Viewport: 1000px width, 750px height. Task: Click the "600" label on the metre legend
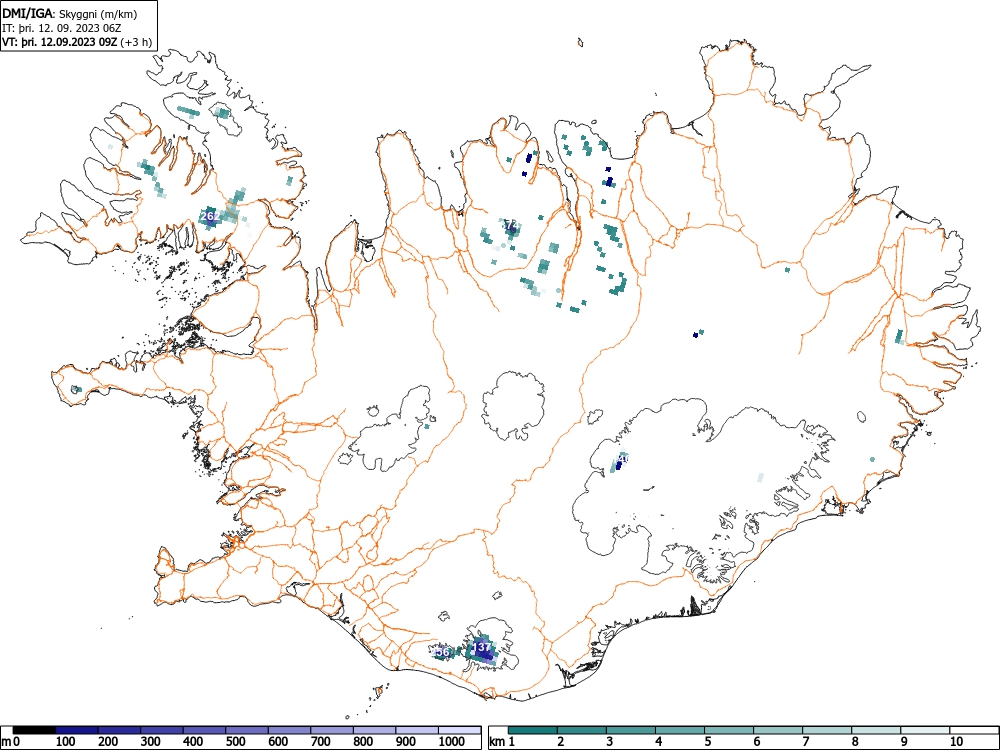click(x=278, y=742)
